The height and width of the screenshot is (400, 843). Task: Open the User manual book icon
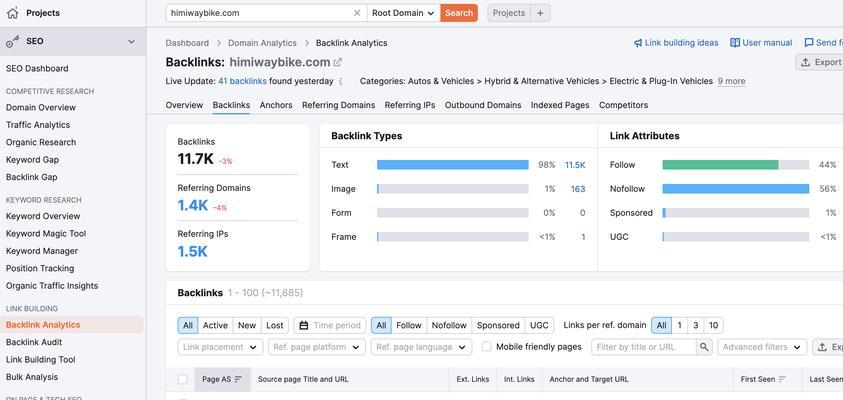coord(735,43)
